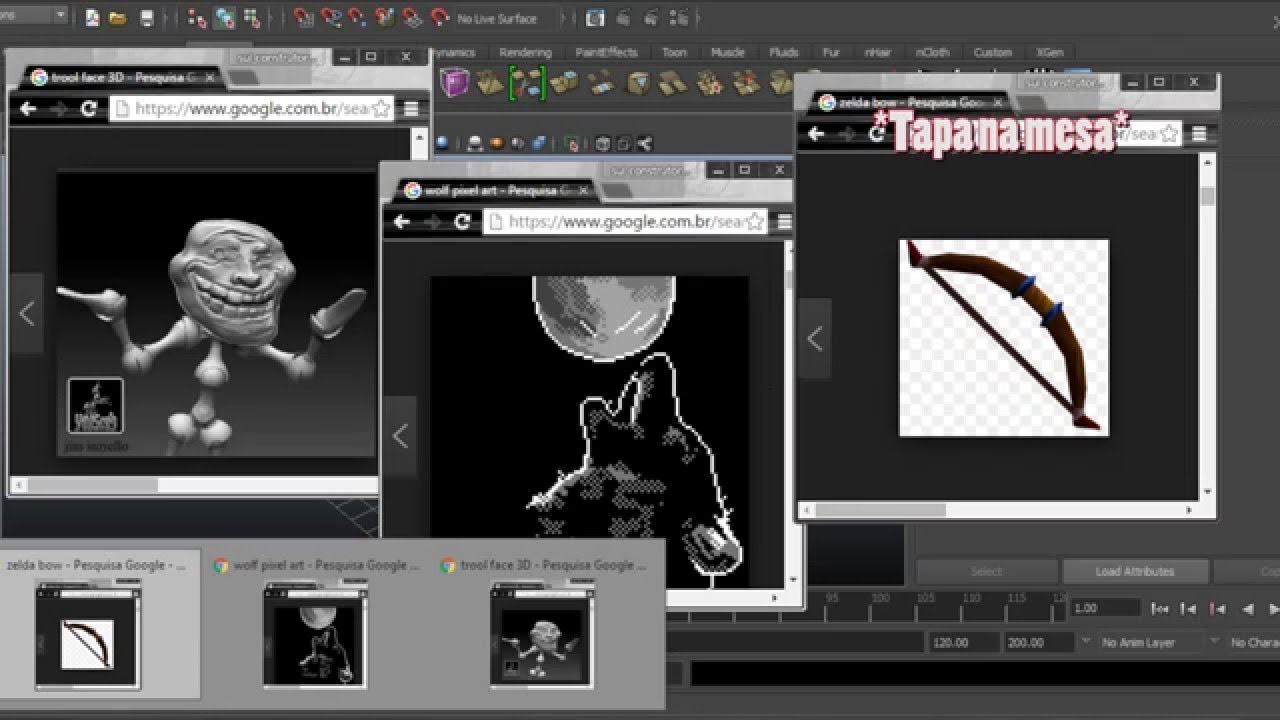Bookmark star in wolf pixel art window
Screen dimensions: 1280x720
(x=756, y=221)
